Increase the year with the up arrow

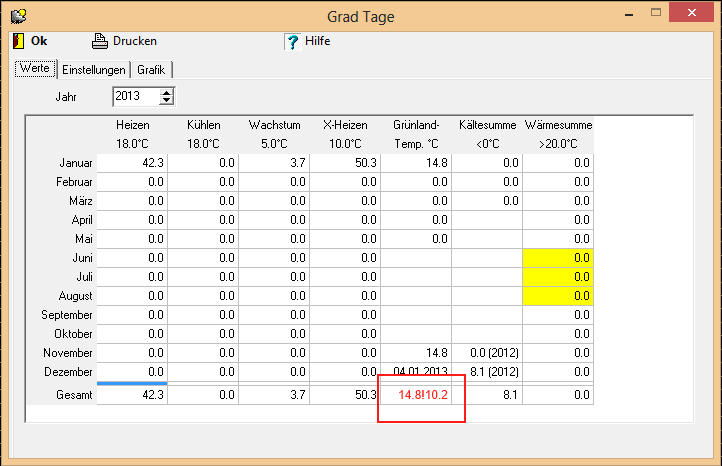pos(167,92)
